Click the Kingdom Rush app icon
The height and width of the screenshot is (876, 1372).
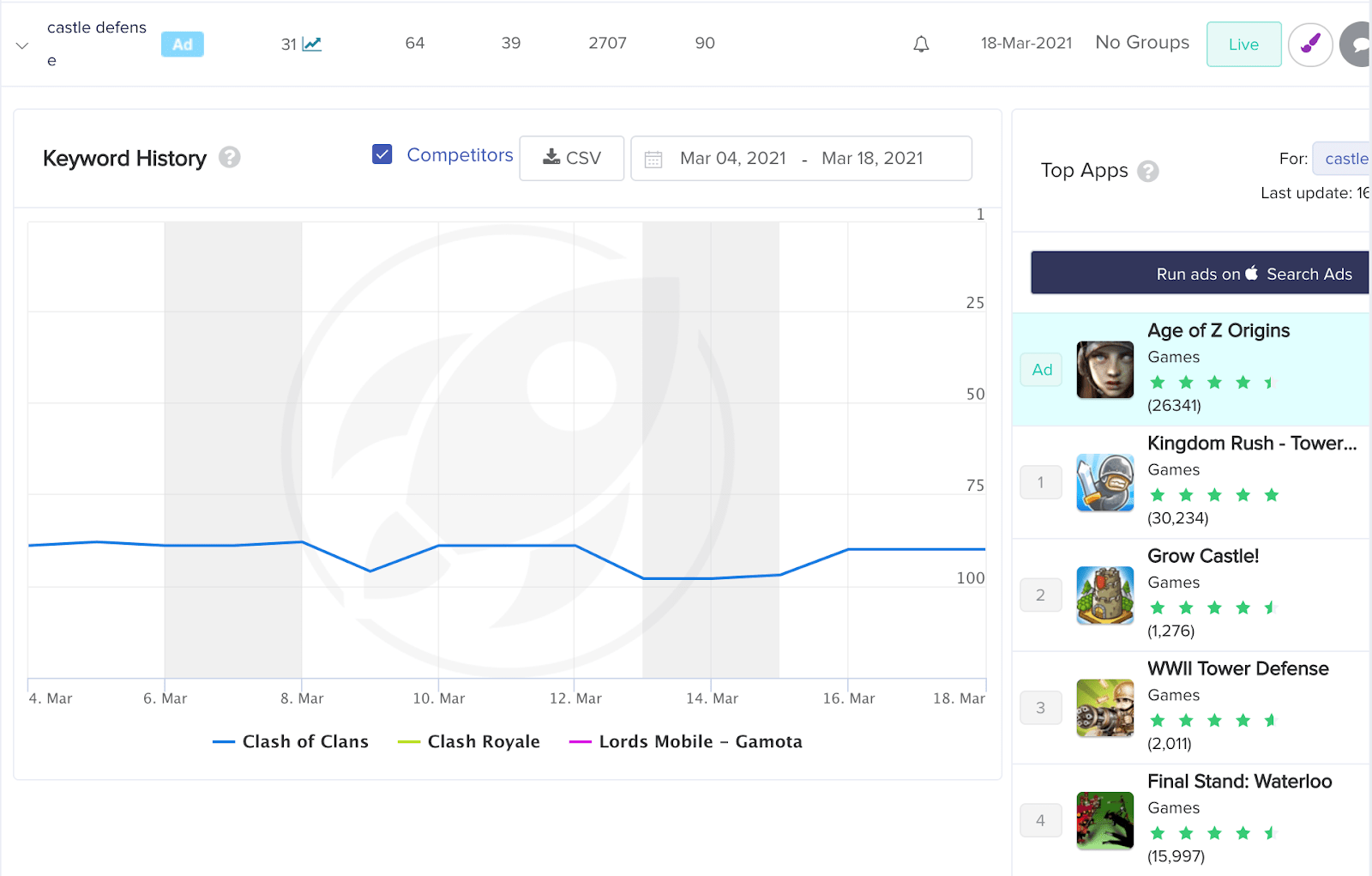(1105, 482)
